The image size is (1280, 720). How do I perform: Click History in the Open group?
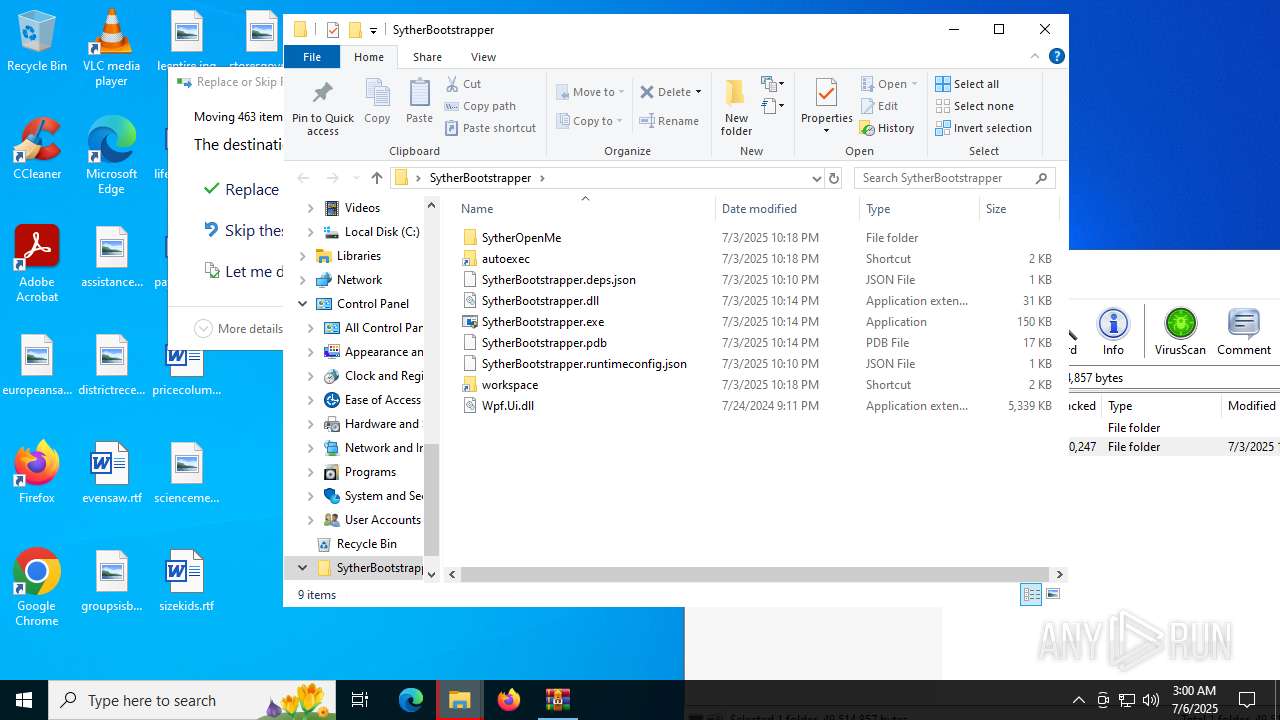[887, 128]
